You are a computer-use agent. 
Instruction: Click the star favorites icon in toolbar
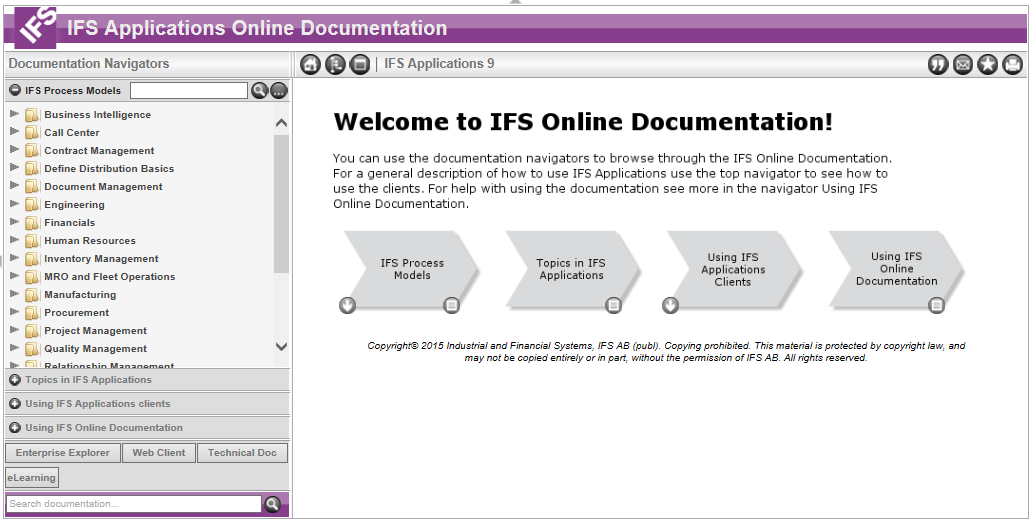coord(988,65)
